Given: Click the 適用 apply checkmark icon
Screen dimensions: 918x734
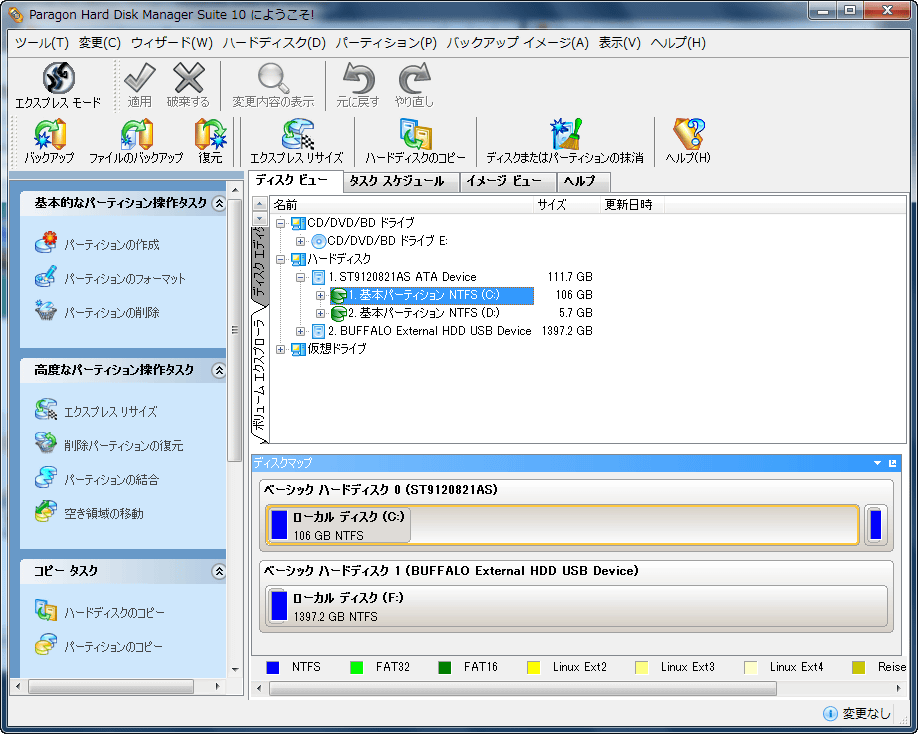Looking at the screenshot, I should [x=139, y=77].
